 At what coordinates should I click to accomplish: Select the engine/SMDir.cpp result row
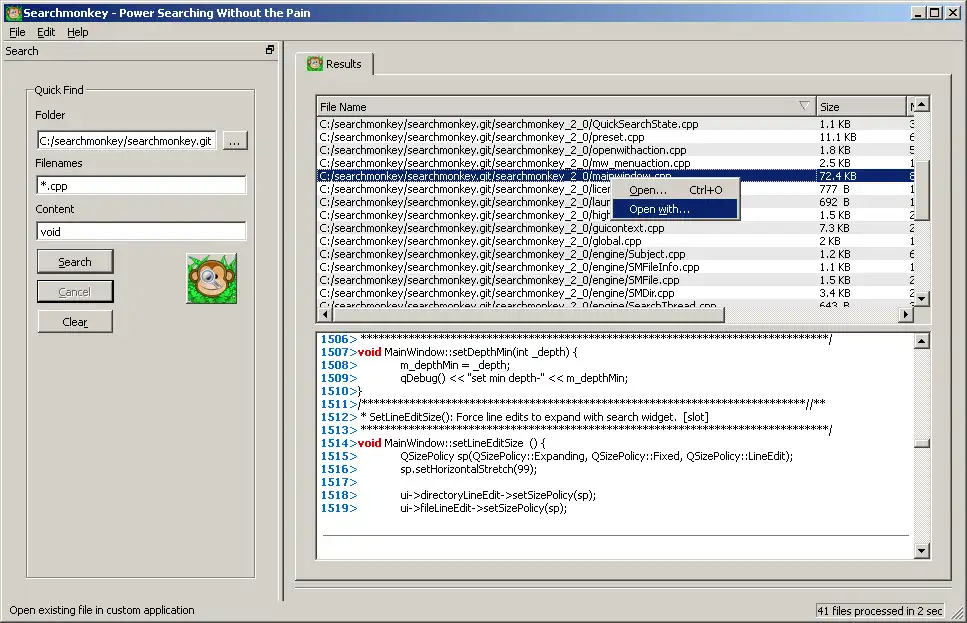tap(615, 292)
